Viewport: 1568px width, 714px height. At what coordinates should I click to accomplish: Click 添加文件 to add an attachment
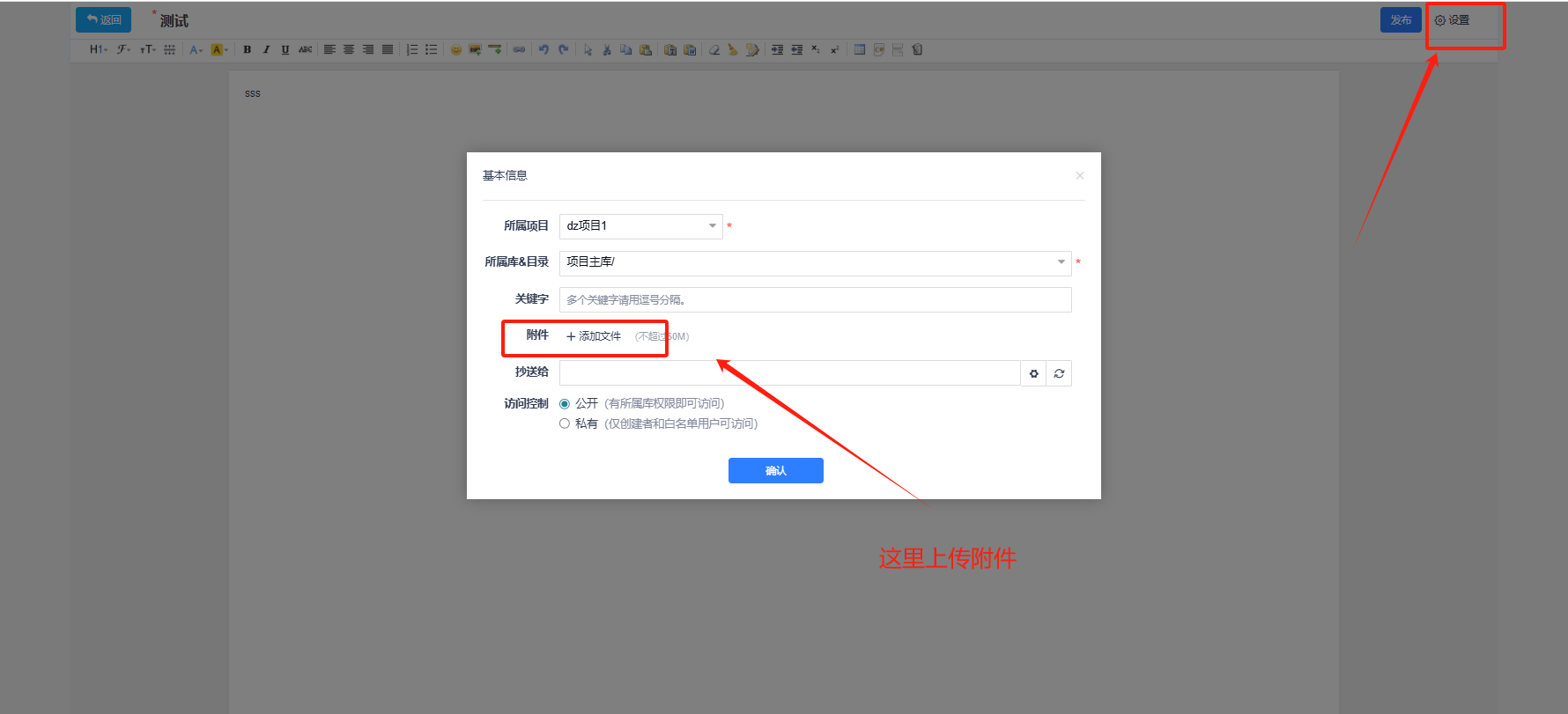click(594, 336)
